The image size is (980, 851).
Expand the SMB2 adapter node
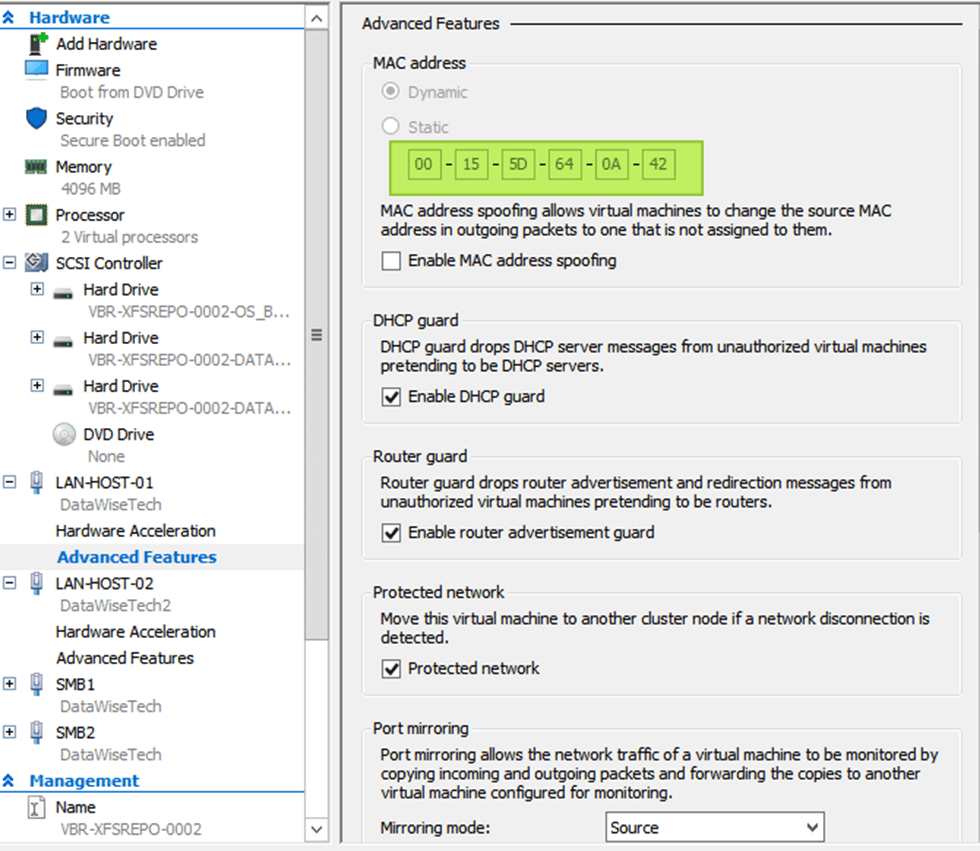click(9, 732)
